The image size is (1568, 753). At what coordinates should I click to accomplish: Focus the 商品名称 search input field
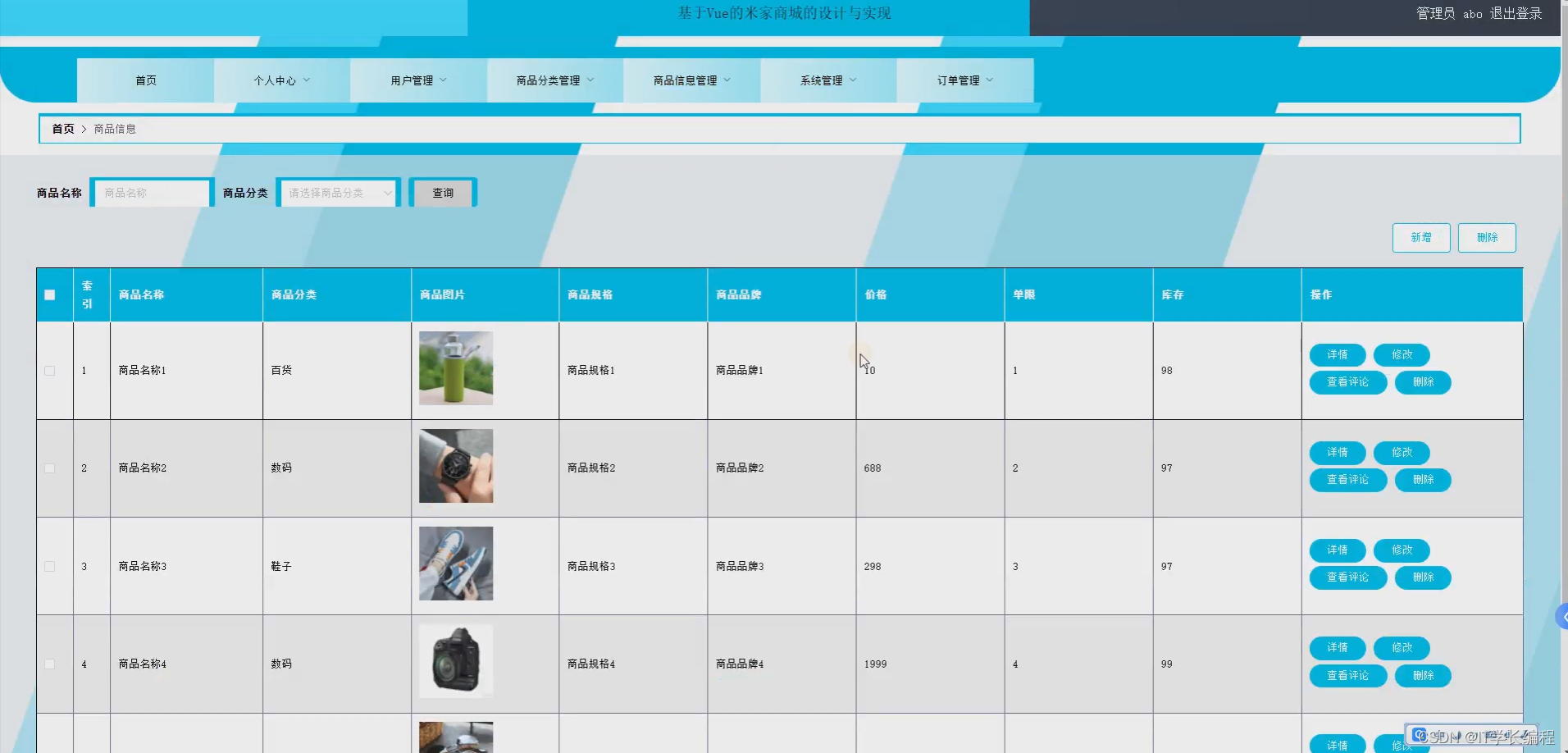153,193
